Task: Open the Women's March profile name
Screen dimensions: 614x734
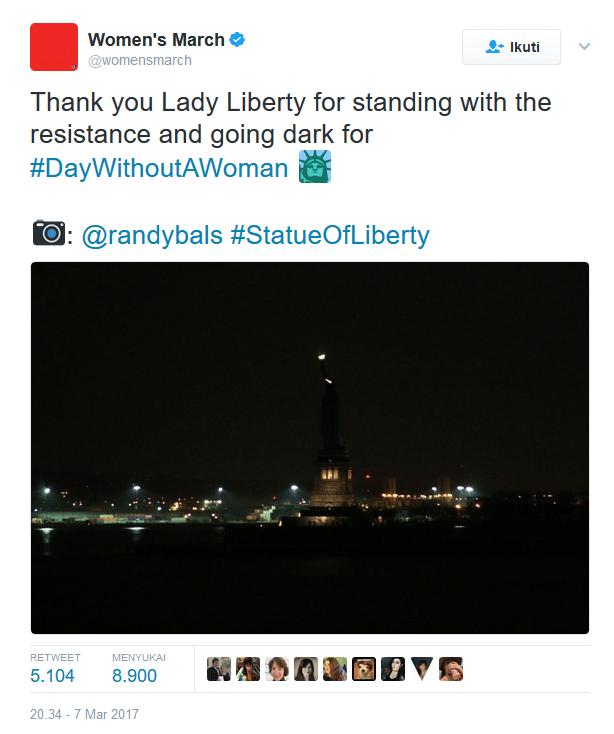Action: click(x=156, y=40)
